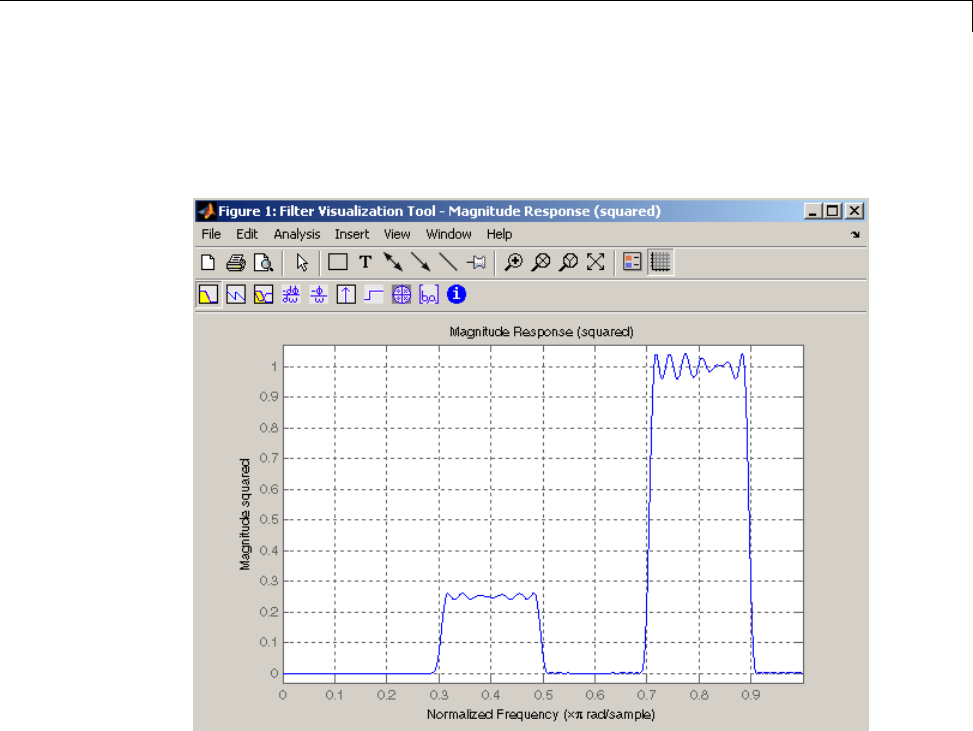The width and height of the screenshot is (973, 731).
Task: Expand the Analysis menu
Action: (x=297, y=234)
